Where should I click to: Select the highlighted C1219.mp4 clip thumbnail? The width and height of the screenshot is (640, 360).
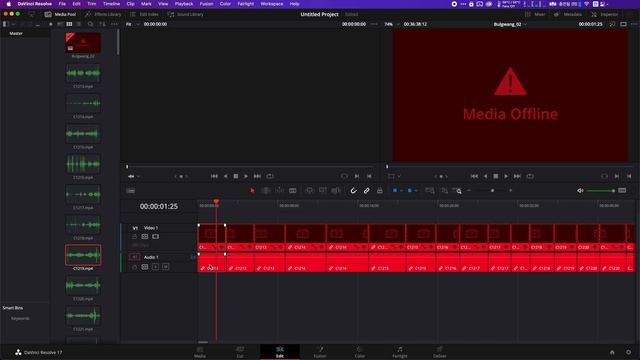click(83, 255)
